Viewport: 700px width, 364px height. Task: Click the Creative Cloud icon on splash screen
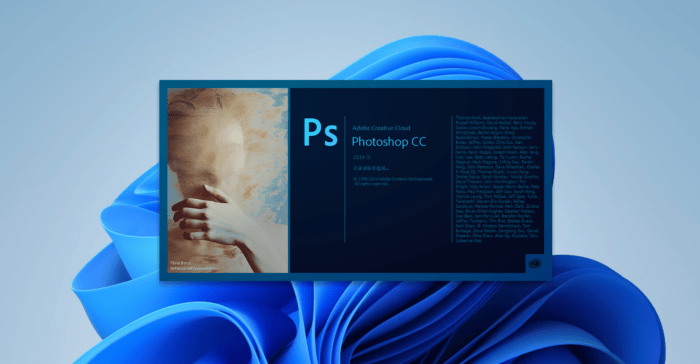[535, 264]
